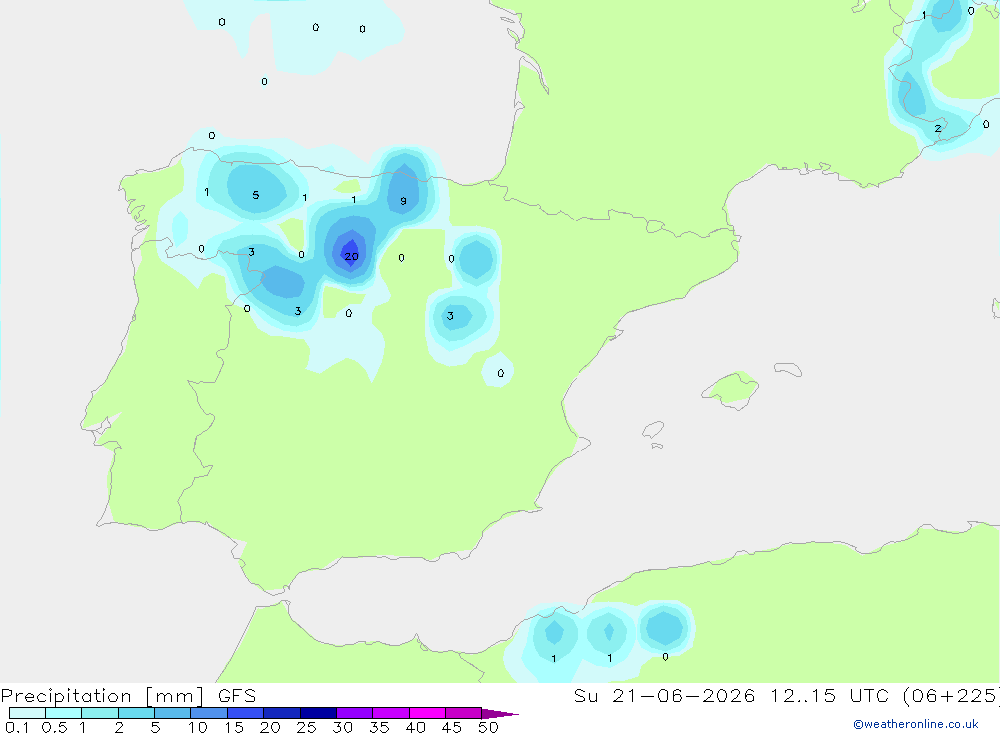
Task: Click the legend tick label '0.1'
Action: (x=17, y=727)
